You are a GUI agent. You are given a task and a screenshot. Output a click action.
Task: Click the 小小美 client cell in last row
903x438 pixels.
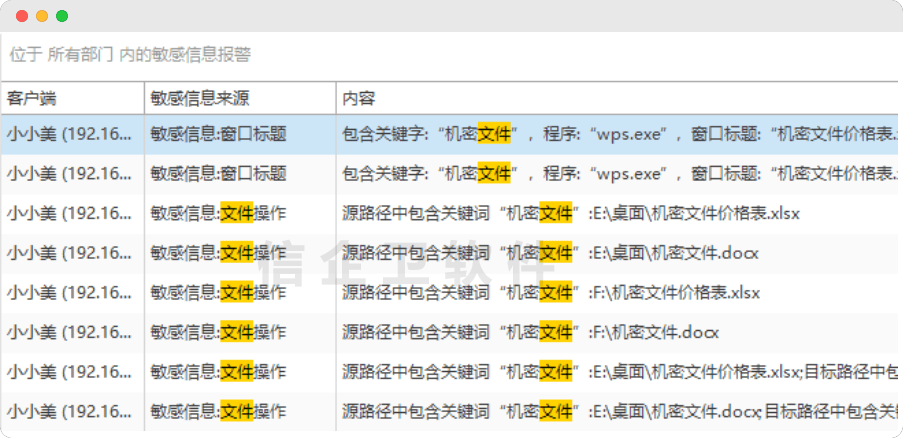coord(69,411)
